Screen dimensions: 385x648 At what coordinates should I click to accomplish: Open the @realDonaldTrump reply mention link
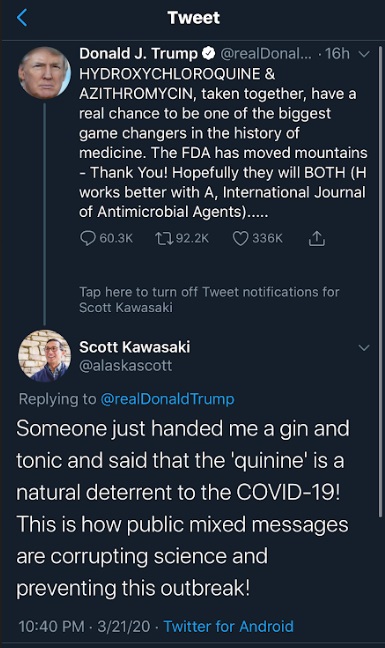pyautogui.click(x=167, y=399)
